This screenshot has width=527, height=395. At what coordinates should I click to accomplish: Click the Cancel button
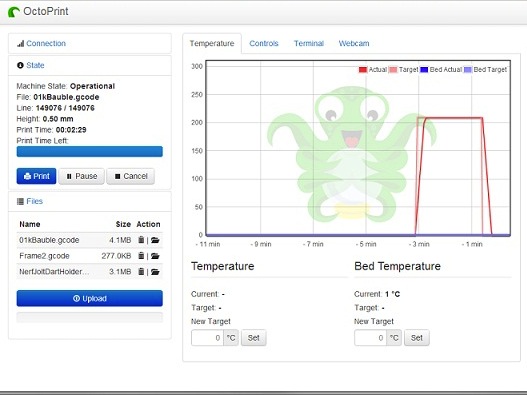(131, 176)
